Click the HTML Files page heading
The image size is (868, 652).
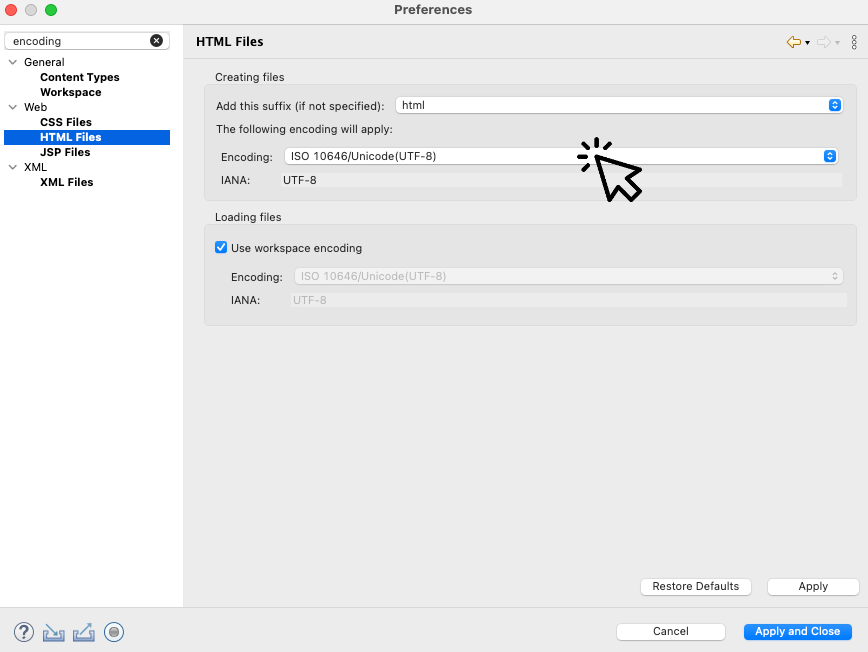230,42
